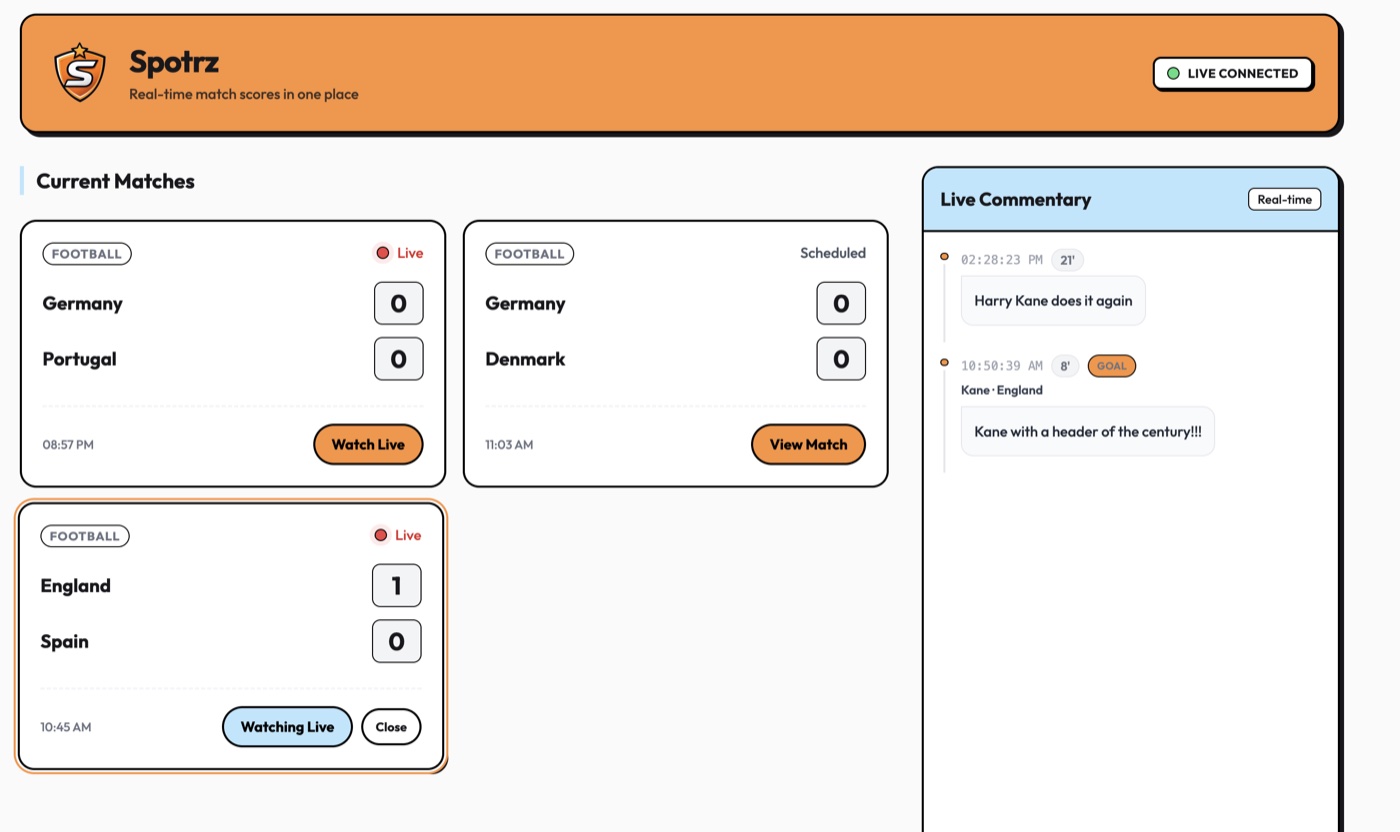Click Germany's score in the Portugal match
The height and width of the screenshot is (832, 1400).
tap(399, 303)
